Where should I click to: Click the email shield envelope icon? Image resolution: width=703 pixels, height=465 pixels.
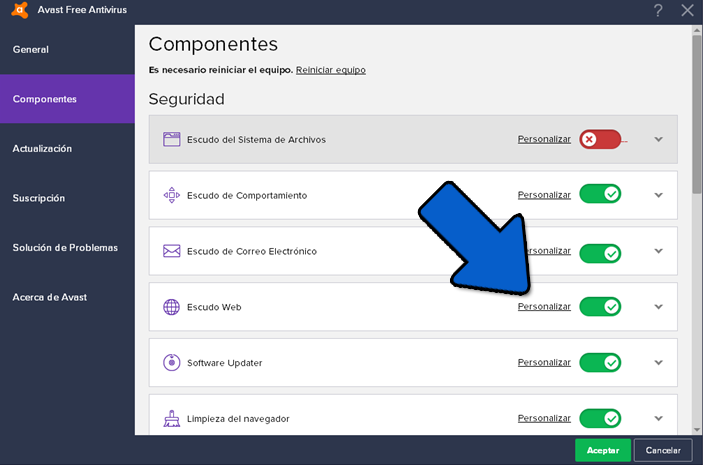pos(171,251)
